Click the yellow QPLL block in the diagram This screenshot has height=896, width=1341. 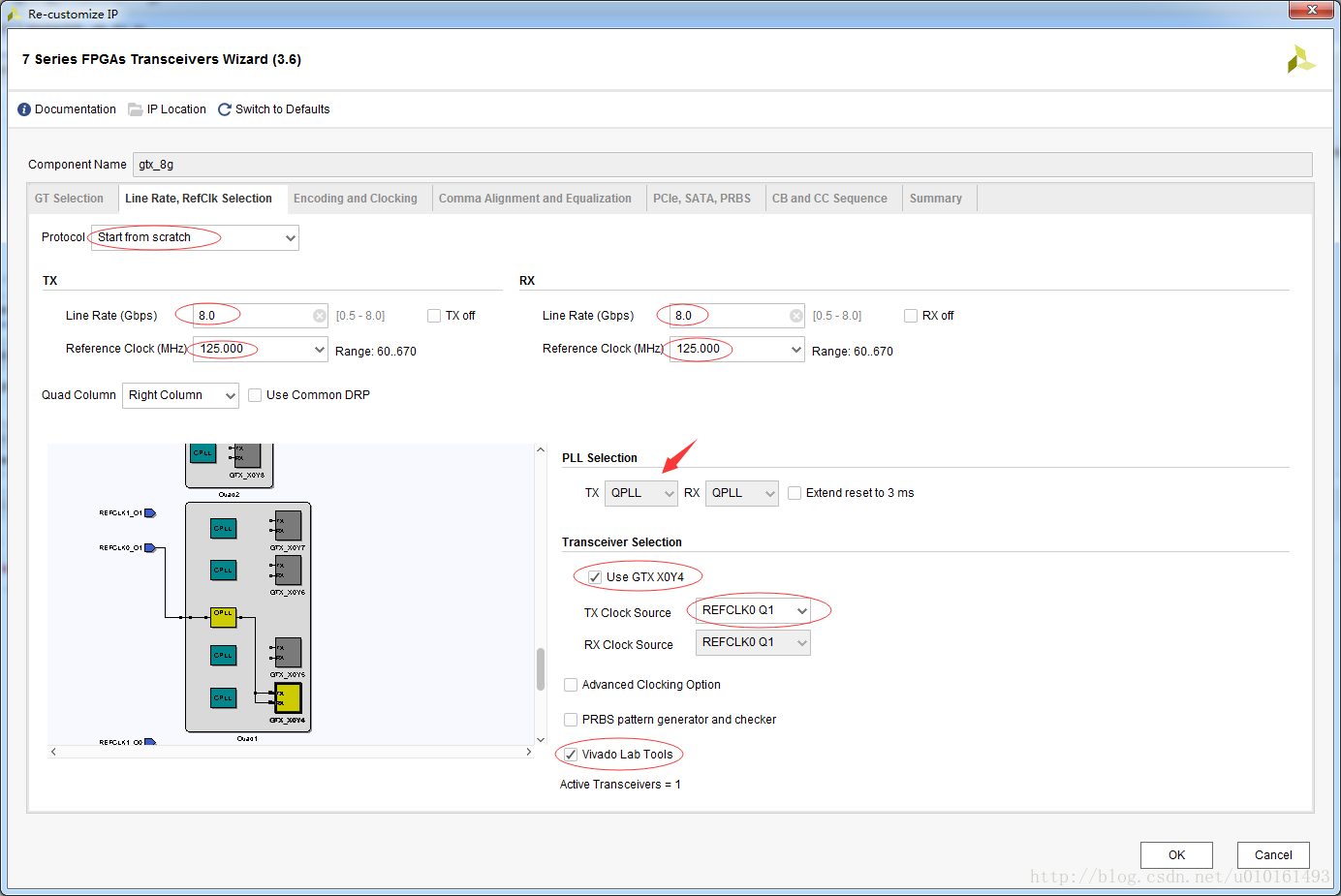(224, 617)
